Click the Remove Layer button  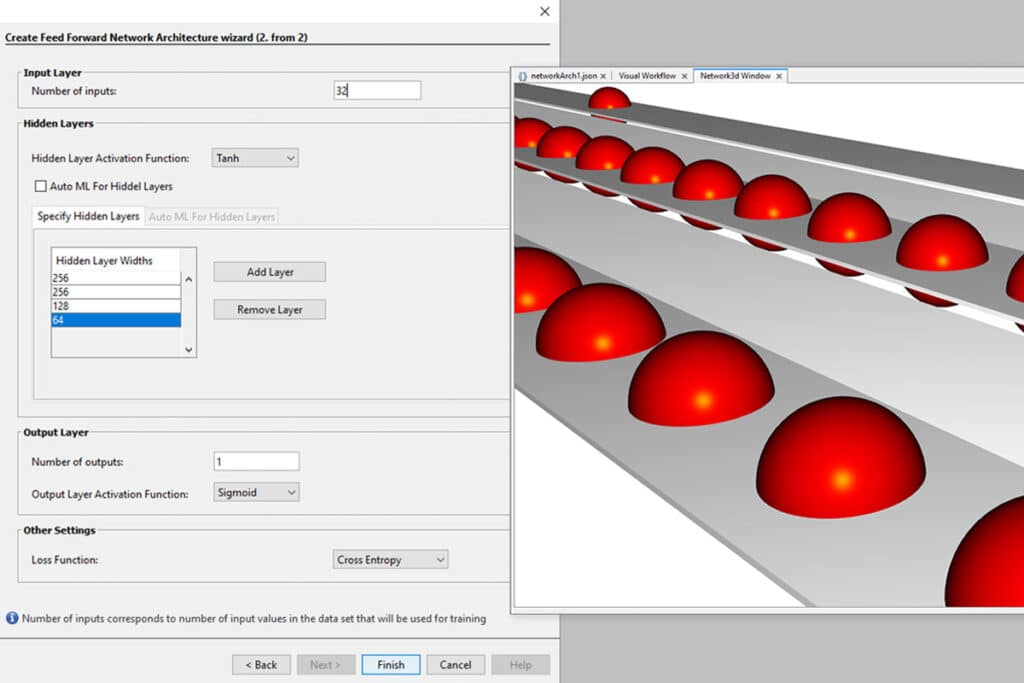(269, 310)
